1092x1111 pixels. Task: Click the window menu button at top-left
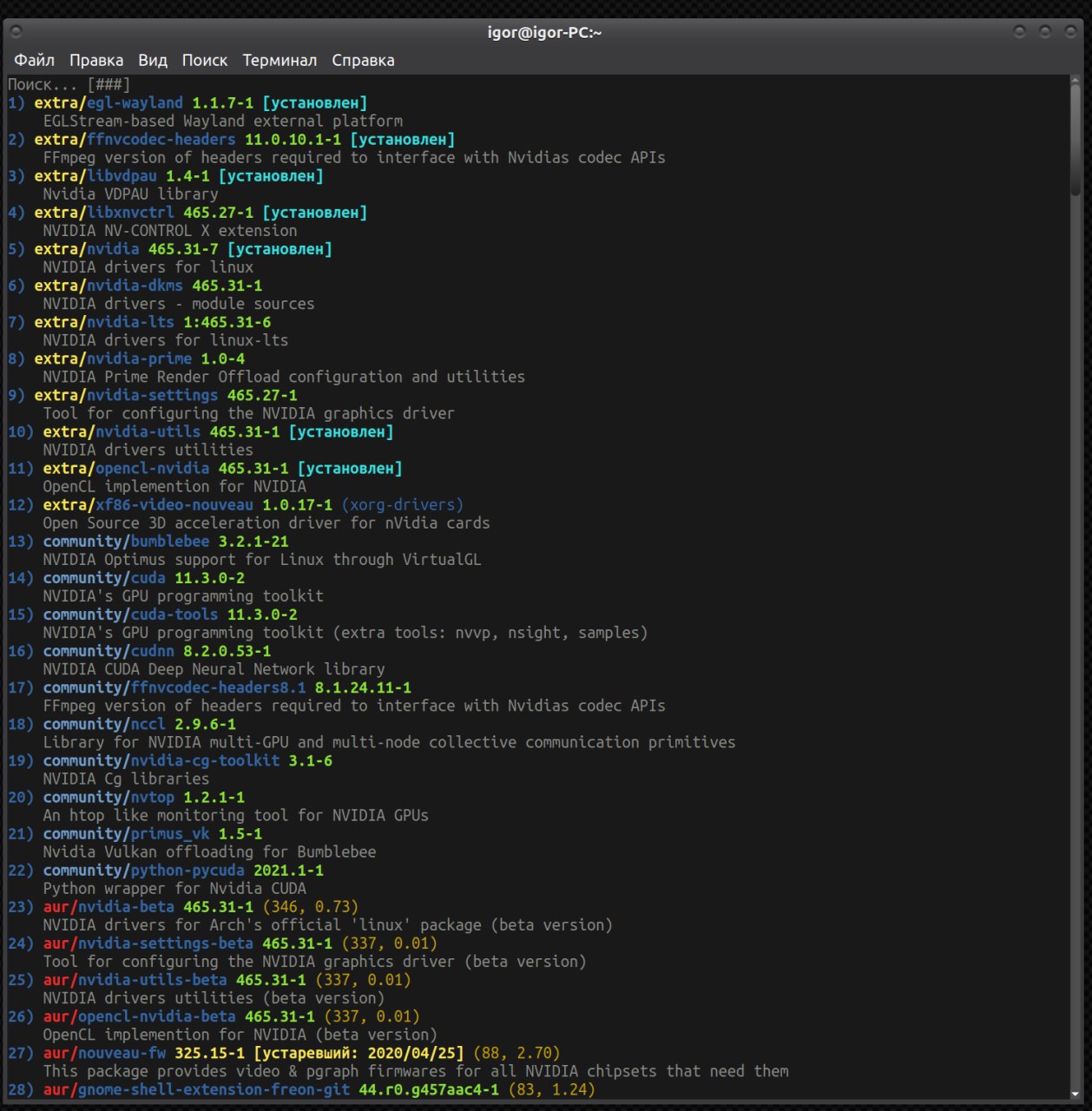16,32
